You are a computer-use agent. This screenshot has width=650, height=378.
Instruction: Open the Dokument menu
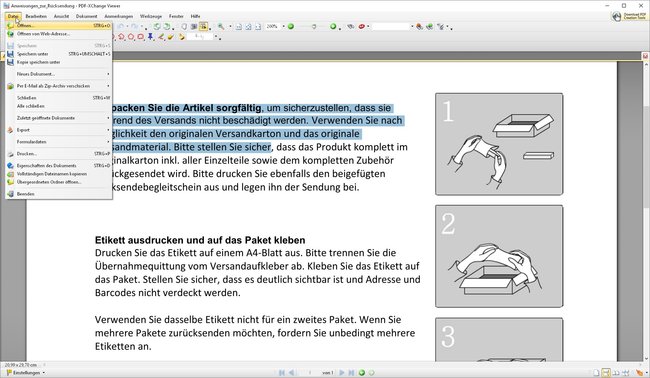pos(86,16)
